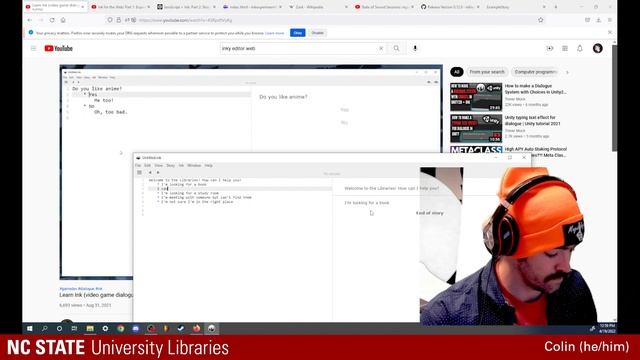The image size is (640, 360).
Task: Open the YouTube create video icon
Action: 550,48
